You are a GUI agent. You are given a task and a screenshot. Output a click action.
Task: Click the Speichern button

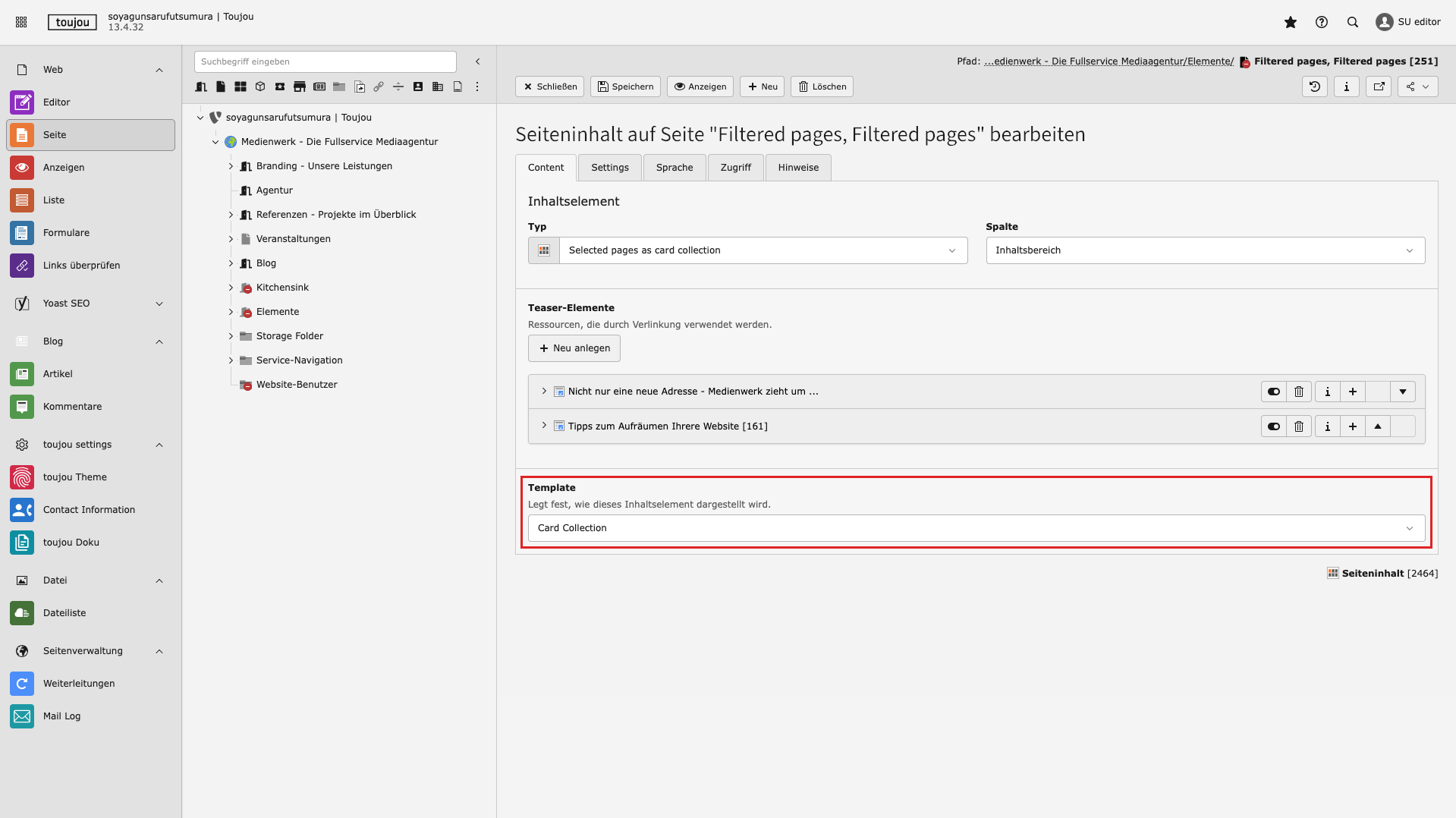click(x=625, y=87)
